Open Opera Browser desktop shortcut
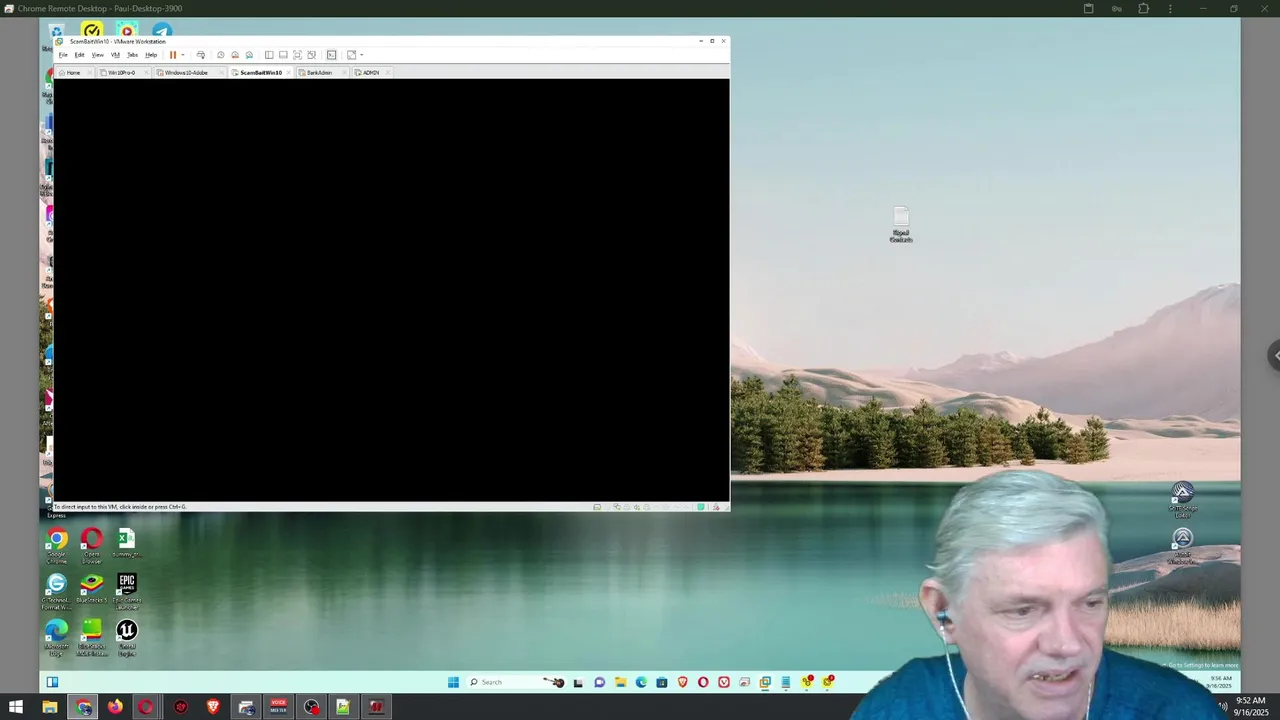This screenshot has height=720, width=1280. 92,545
